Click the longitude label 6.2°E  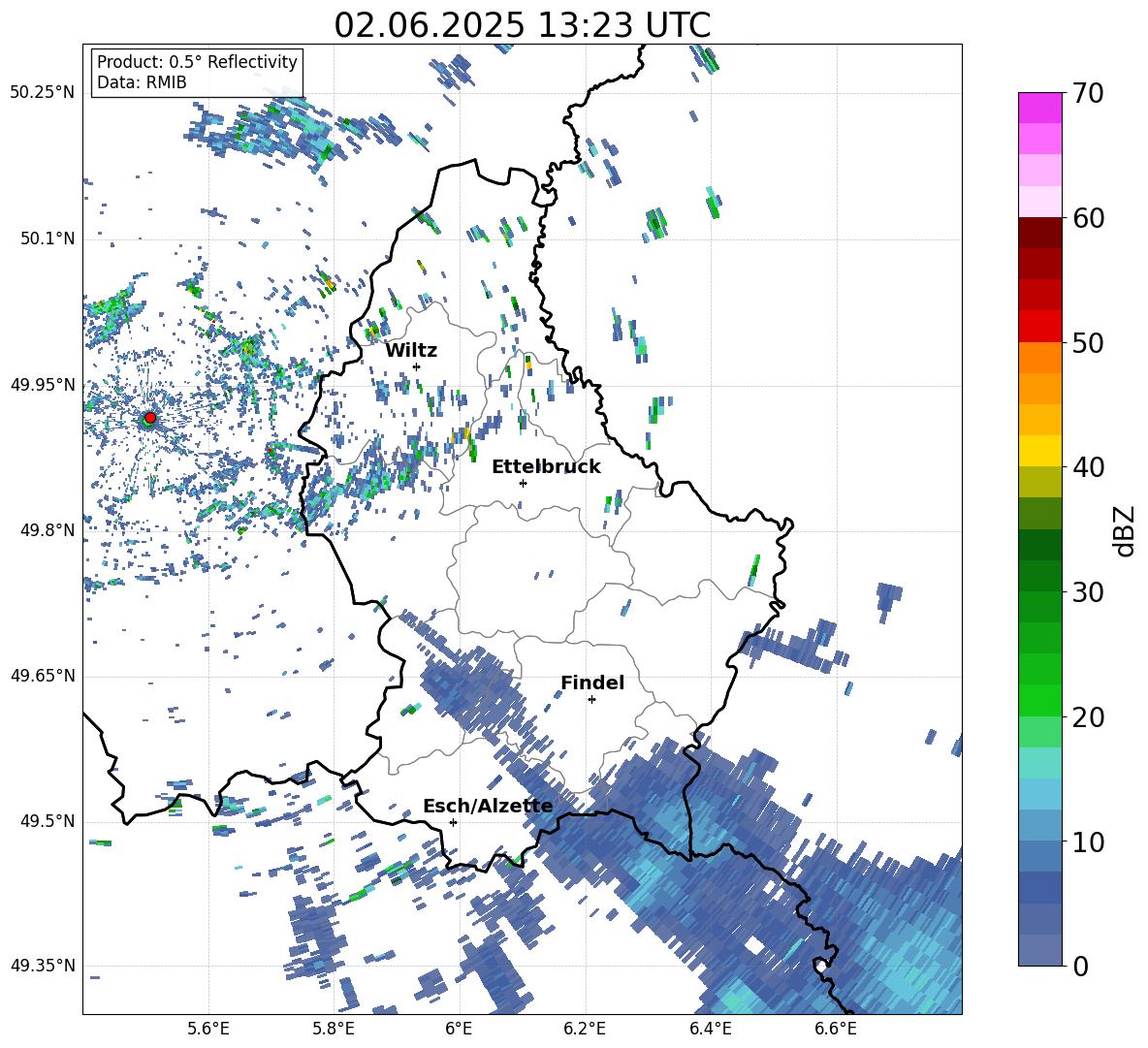click(585, 1029)
